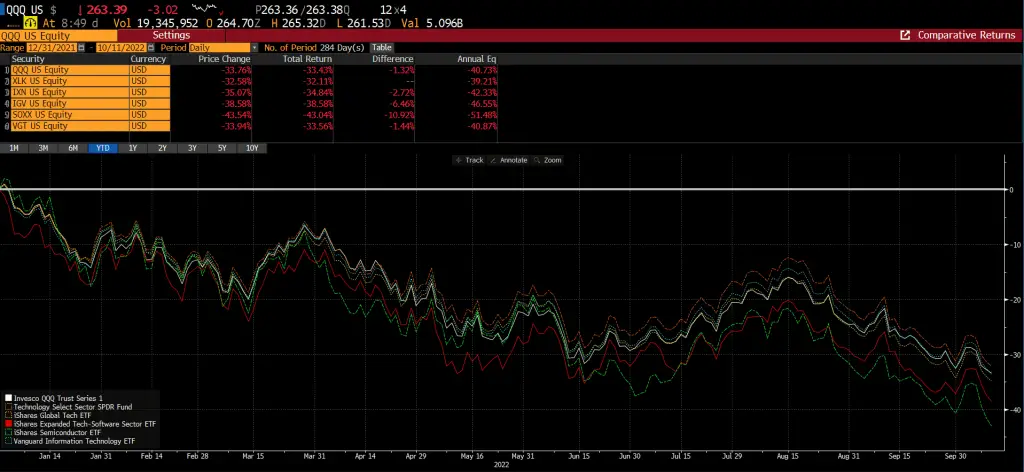1024x472 pixels.
Task: Select the 6M time range
Action: click(x=73, y=148)
